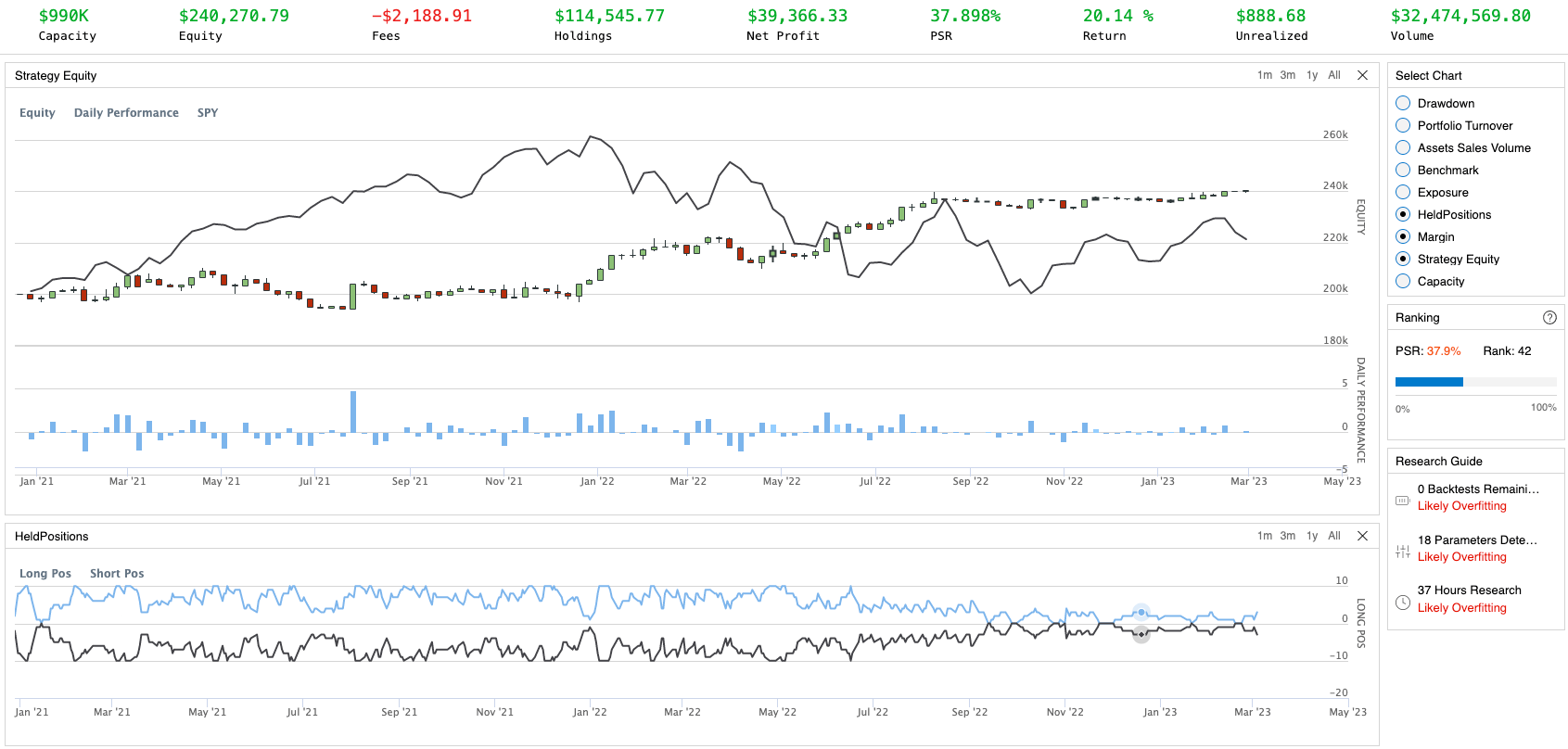1568x749 pixels.
Task: Toggle the Short Pos legend series
Action: (117, 574)
